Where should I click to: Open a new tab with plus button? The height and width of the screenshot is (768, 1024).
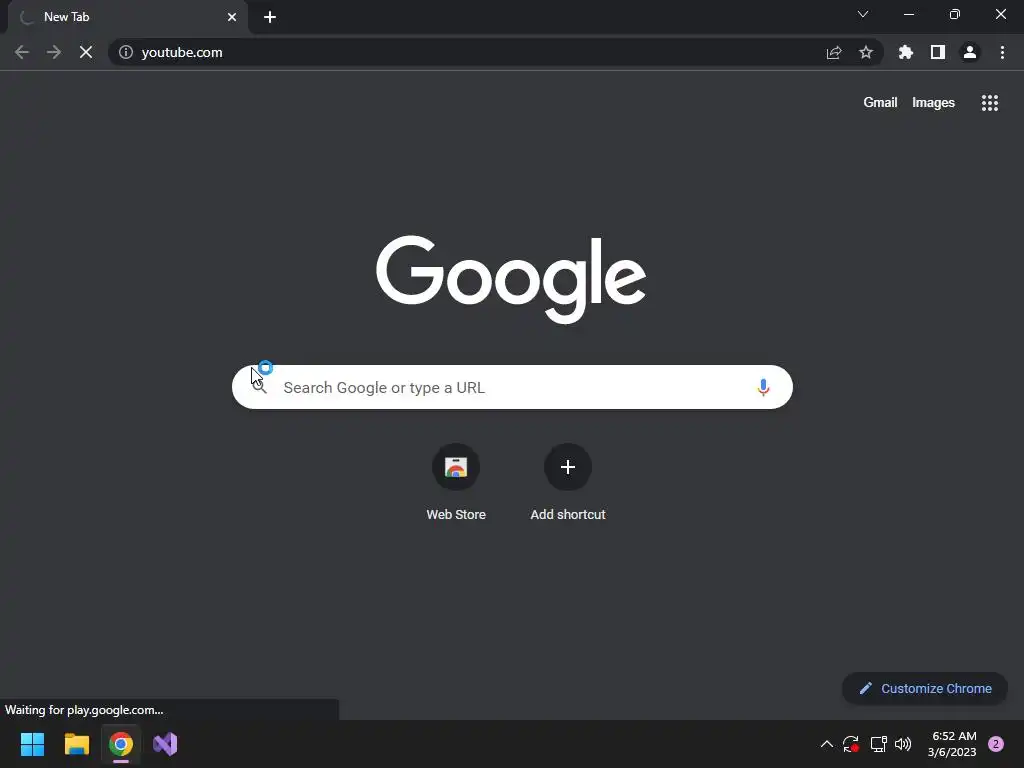[270, 17]
